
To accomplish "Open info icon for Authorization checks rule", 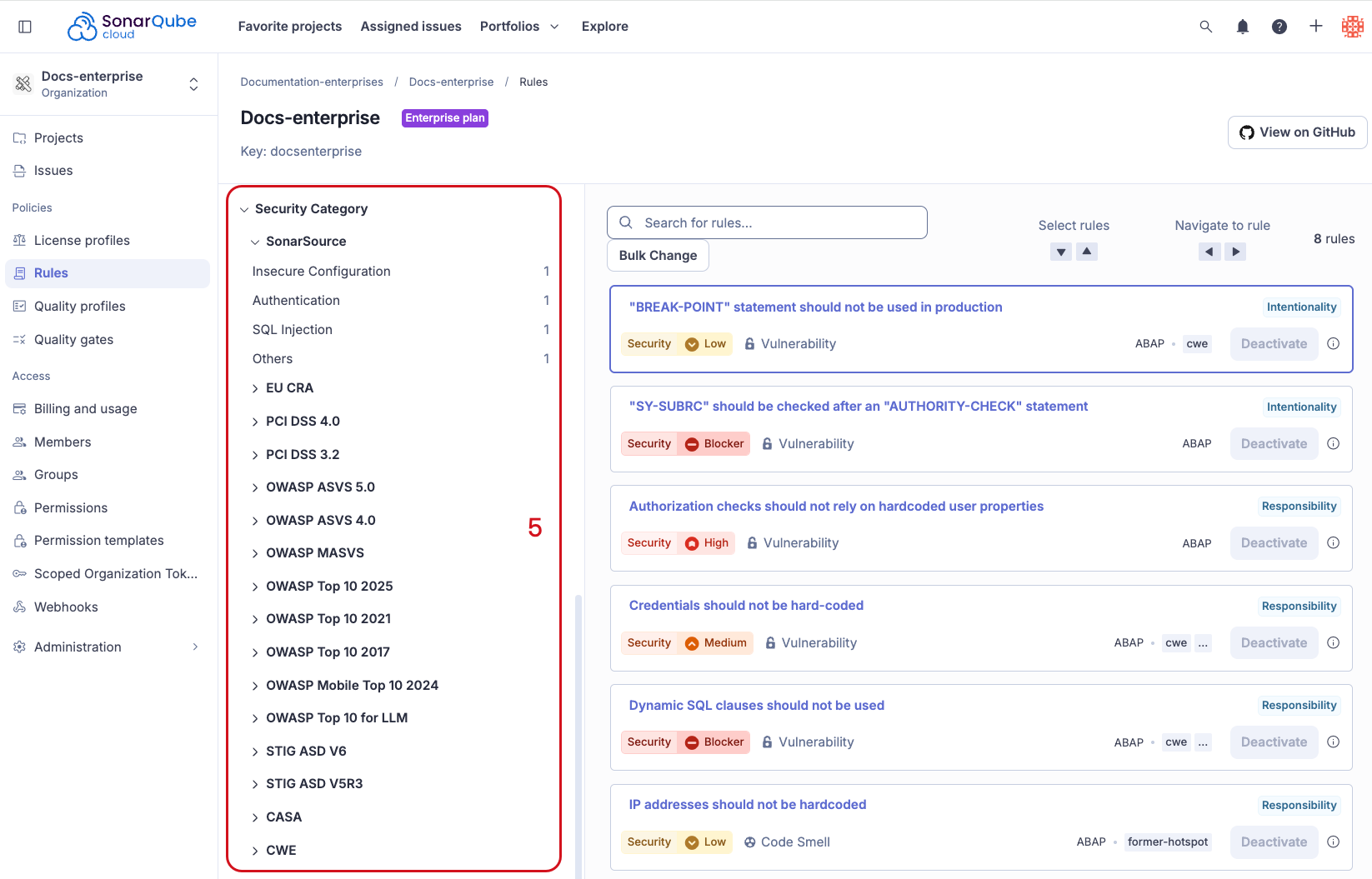I will [1333, 543].
